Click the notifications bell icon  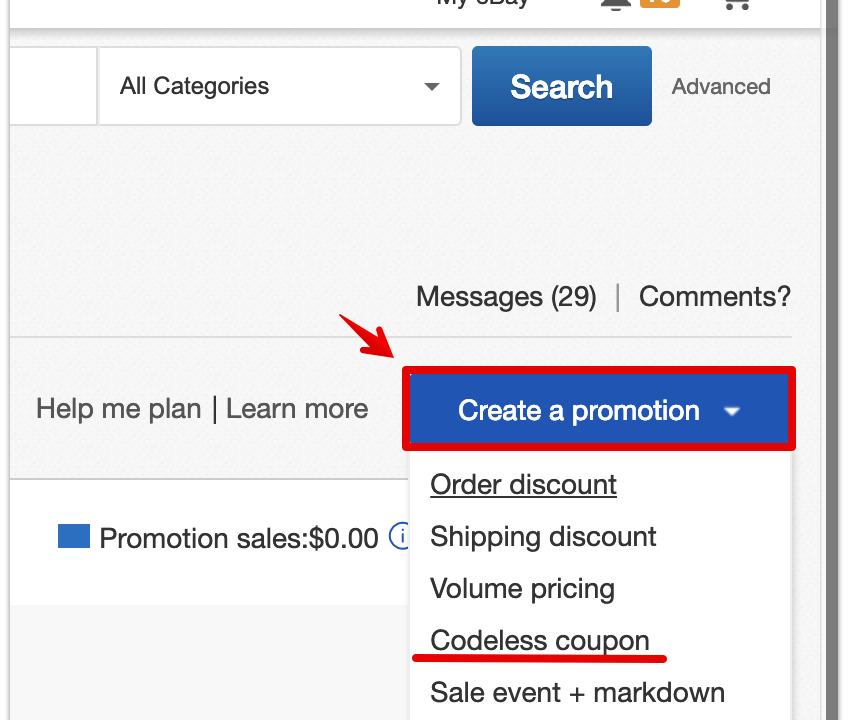coord(616,4)
